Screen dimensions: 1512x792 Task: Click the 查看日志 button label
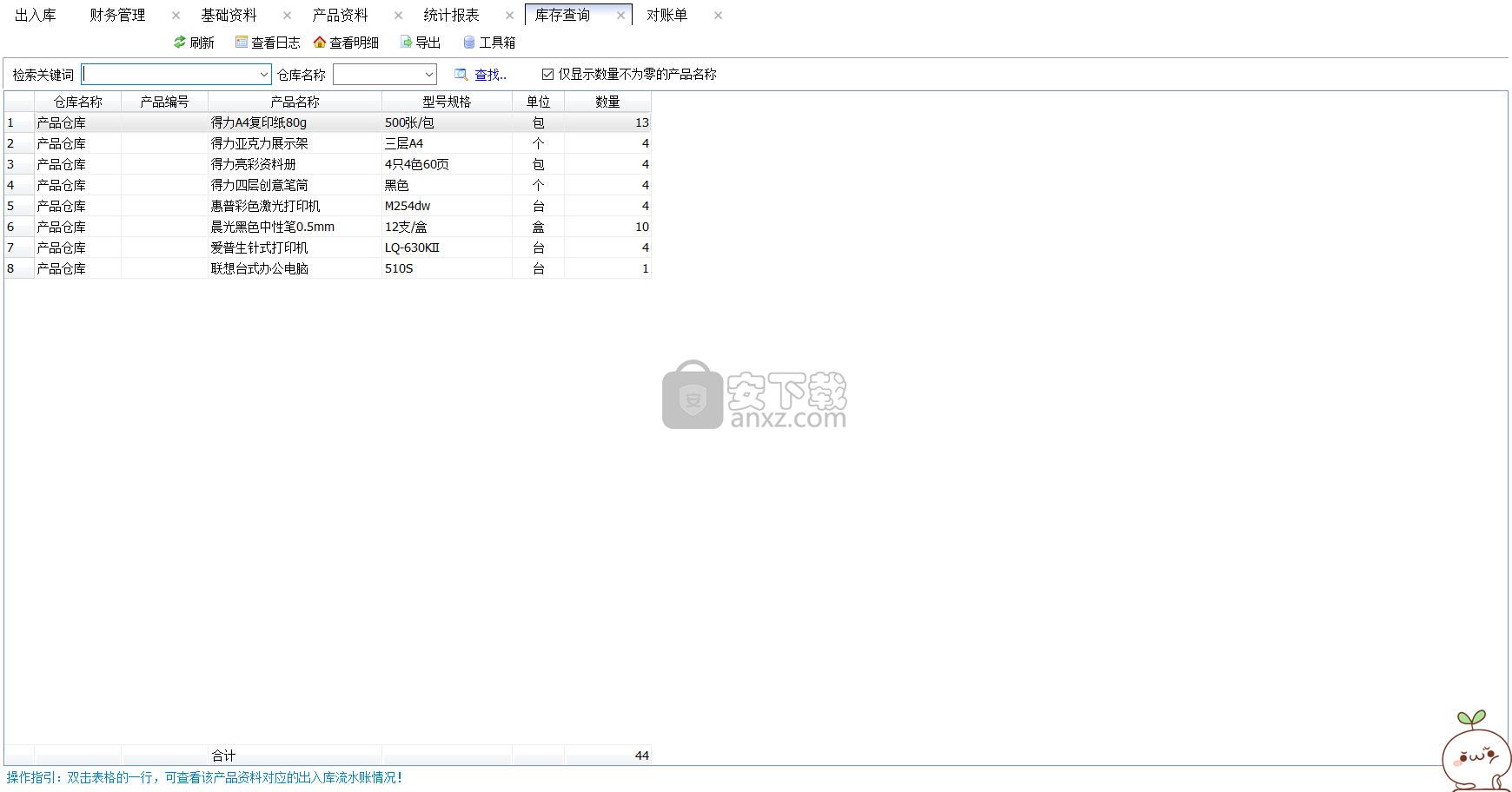point(275,43)
